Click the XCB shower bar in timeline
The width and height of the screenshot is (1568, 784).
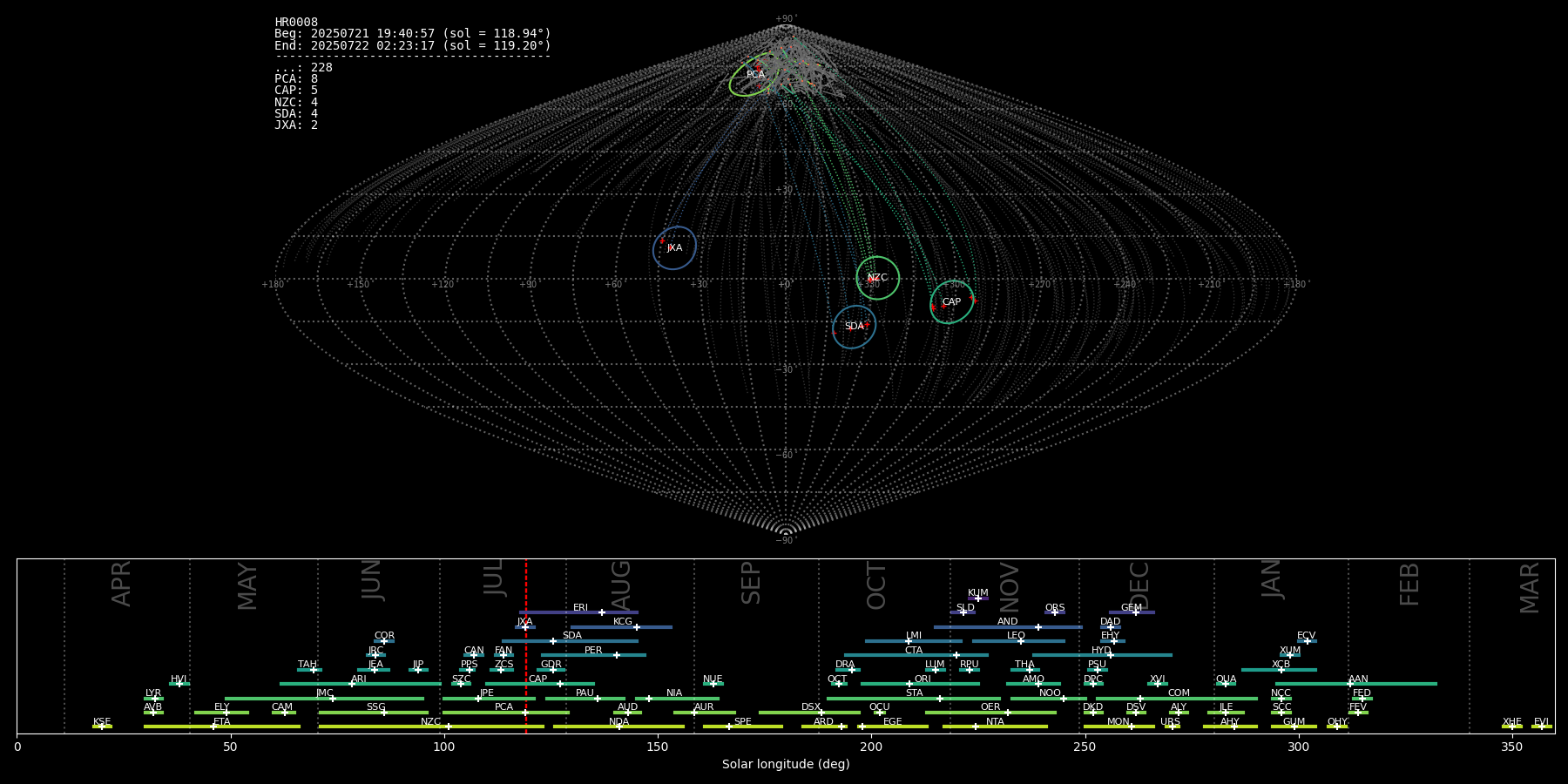(x=1279, y=669)
